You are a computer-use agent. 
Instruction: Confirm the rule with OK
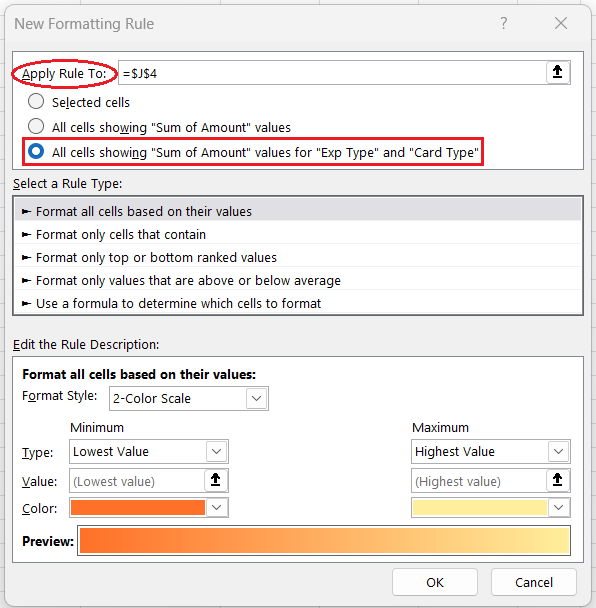point(435,582)
